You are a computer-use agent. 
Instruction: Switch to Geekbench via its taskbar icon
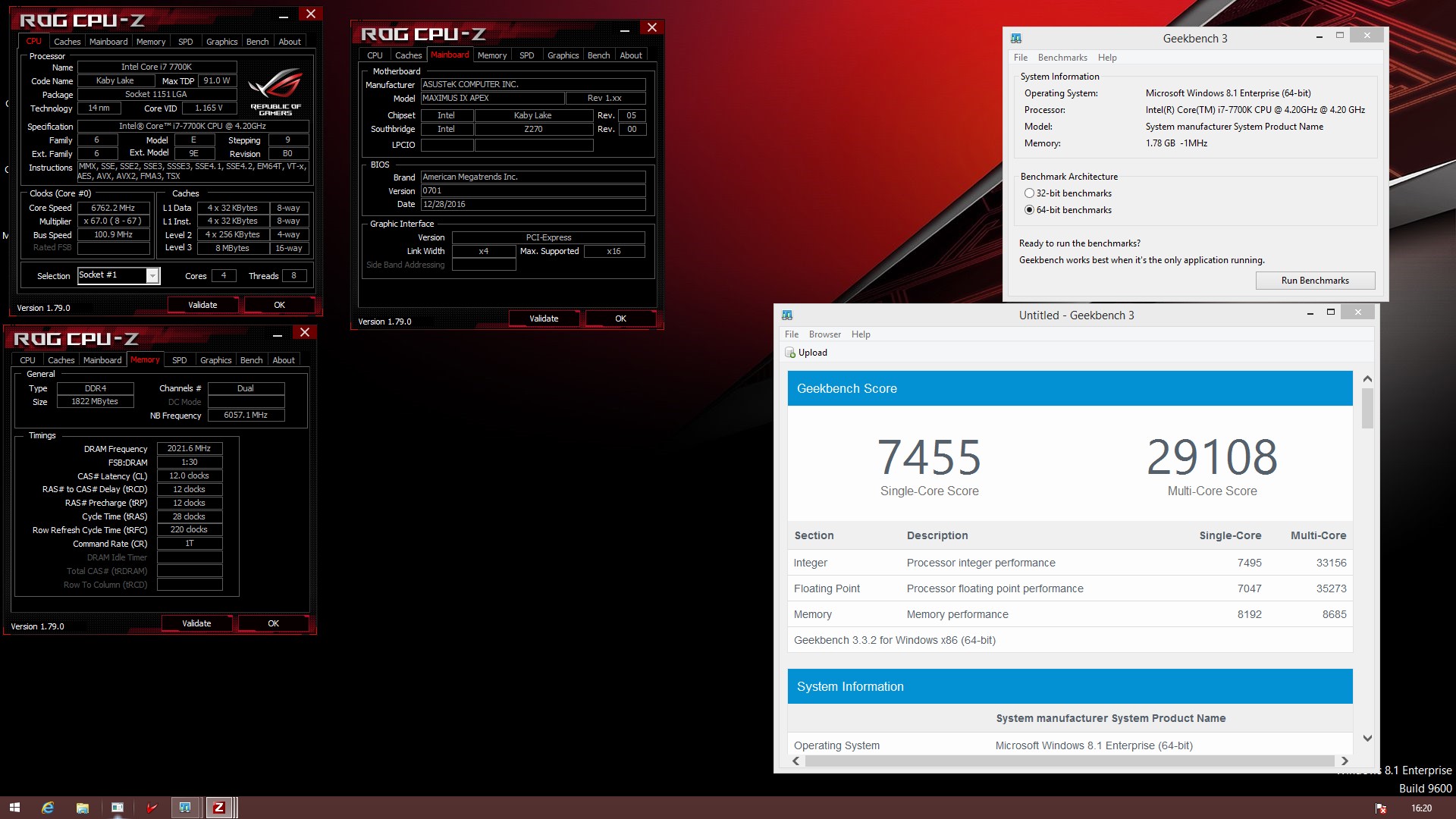(185, 808)
